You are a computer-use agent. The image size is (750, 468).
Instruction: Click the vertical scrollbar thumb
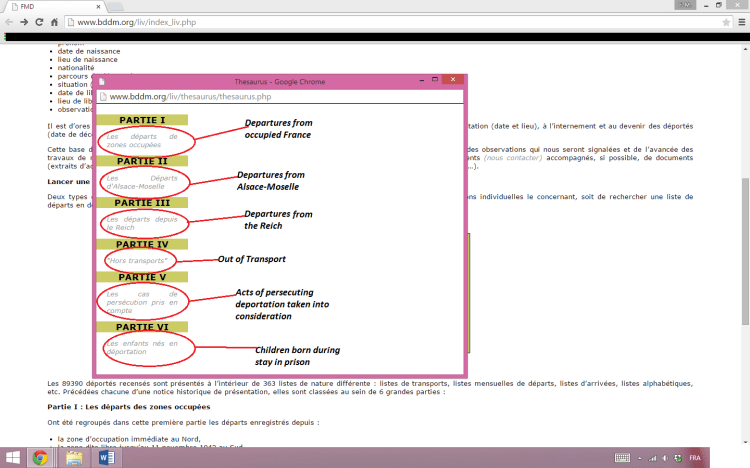pyautogui.click(x=746, y=251)
